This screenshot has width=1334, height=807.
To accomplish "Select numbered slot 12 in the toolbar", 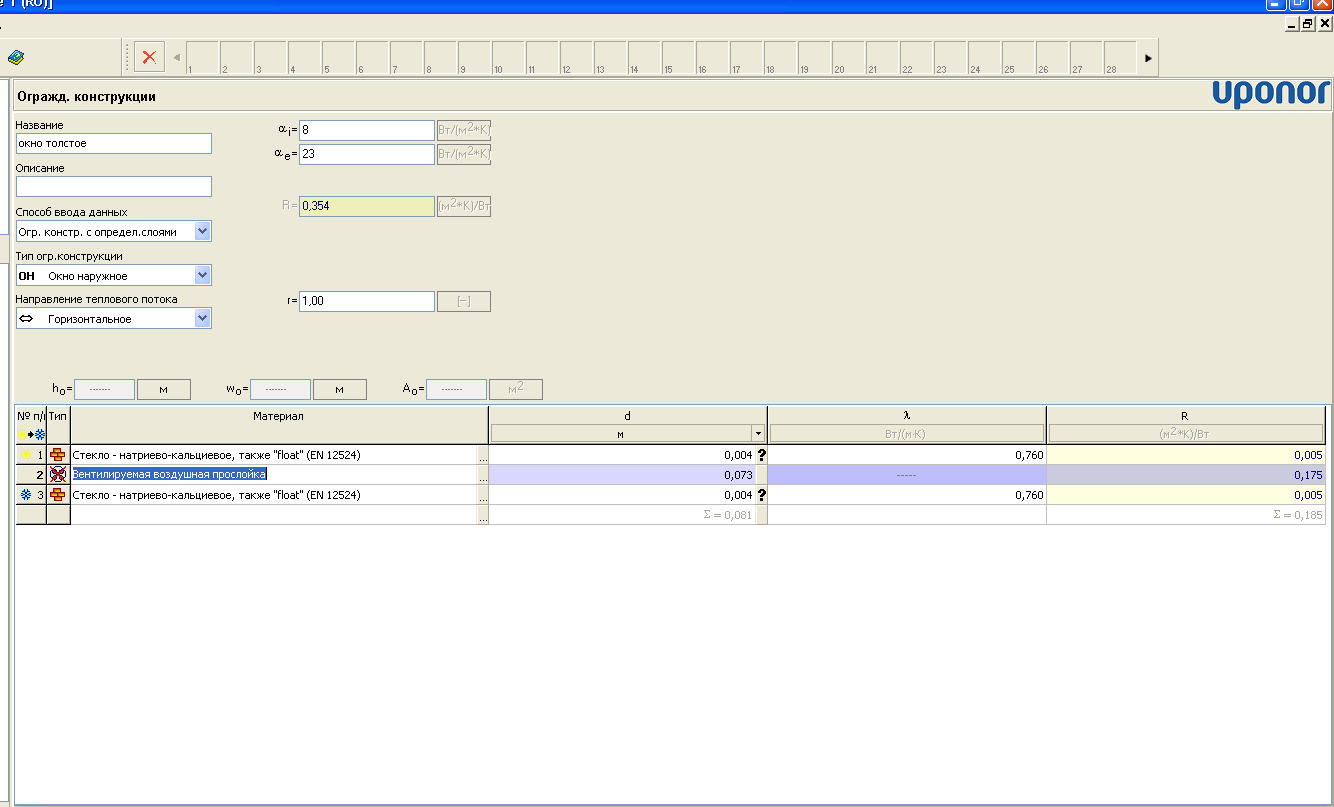I will pyautogui.click(x=576, y=58).
